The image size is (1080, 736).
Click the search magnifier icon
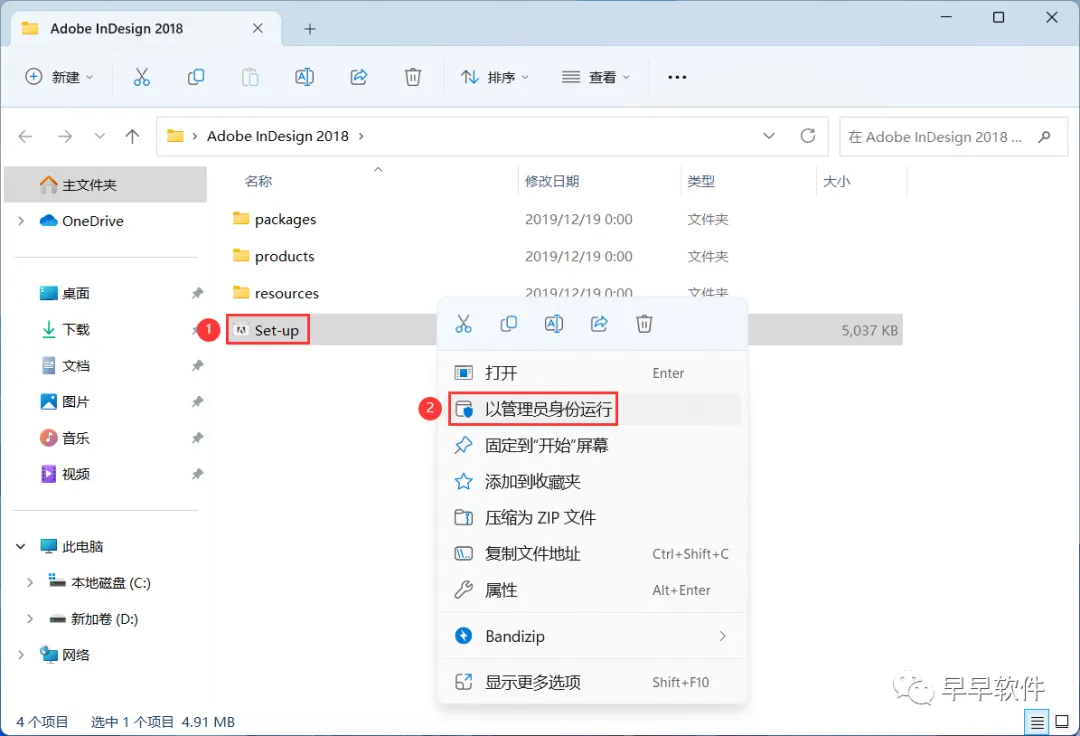1044,136
